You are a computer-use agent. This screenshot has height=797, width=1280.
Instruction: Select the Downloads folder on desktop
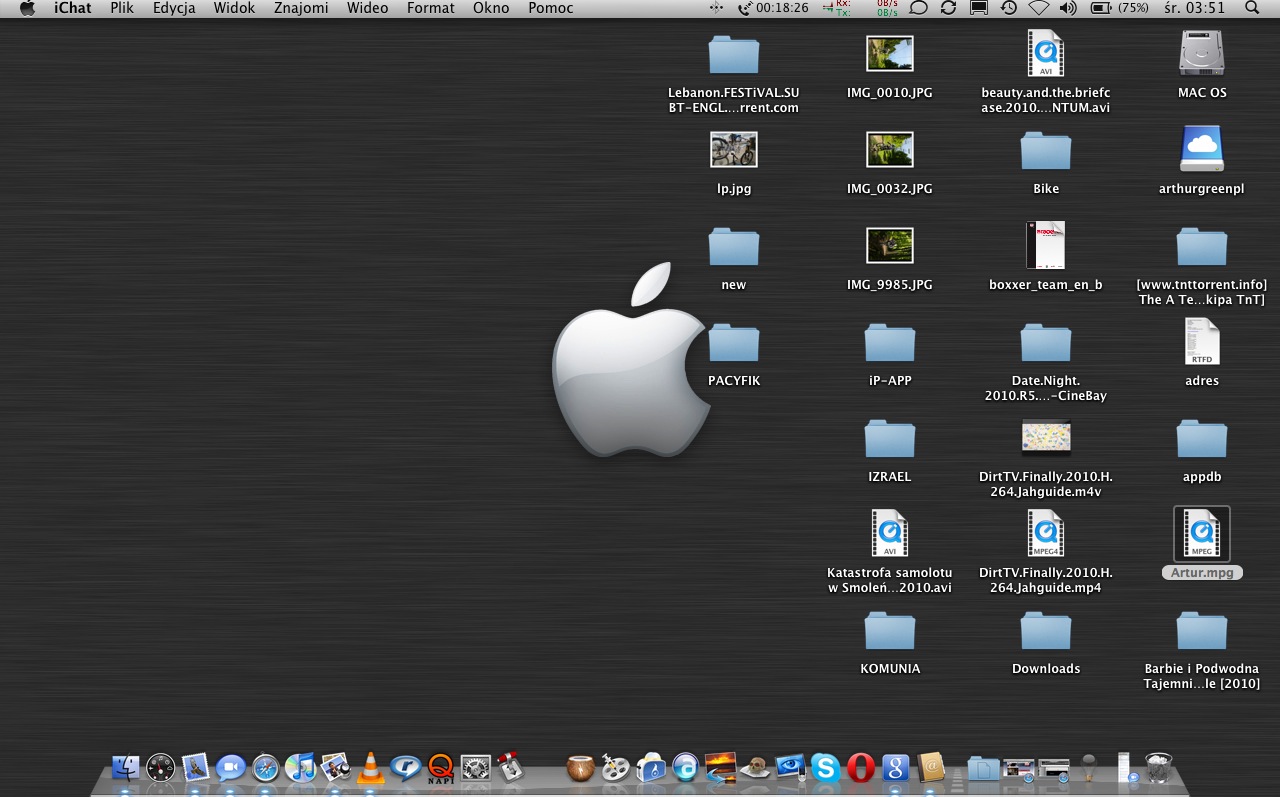(1046, 630)
